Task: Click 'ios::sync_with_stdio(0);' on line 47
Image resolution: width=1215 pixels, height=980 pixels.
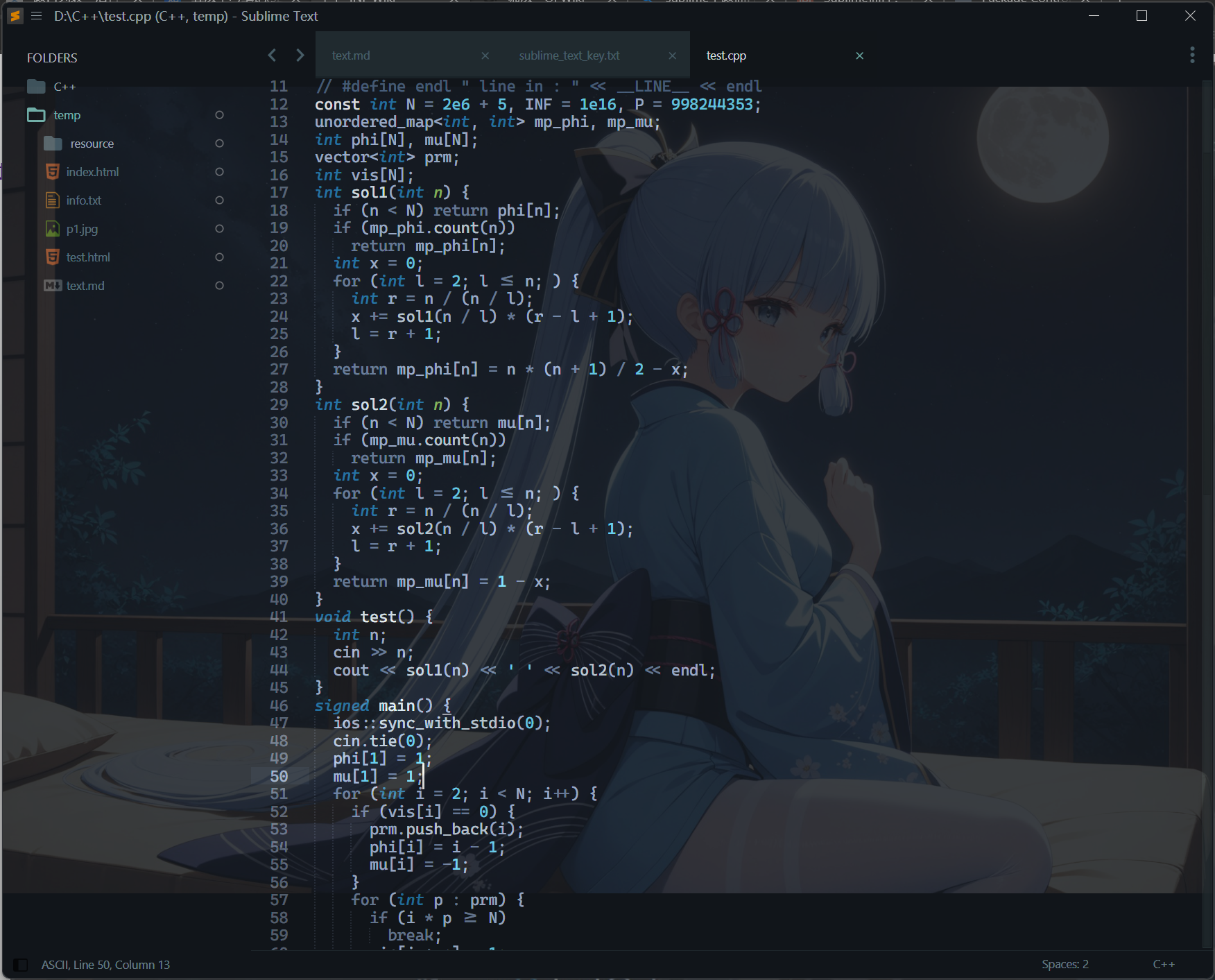Action: coord(442,723)
